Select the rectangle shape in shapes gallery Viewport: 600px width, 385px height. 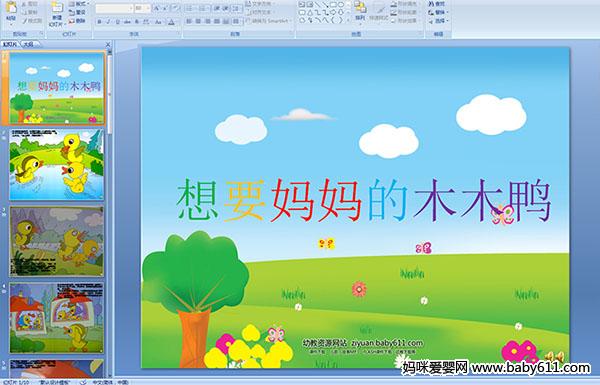333,4
